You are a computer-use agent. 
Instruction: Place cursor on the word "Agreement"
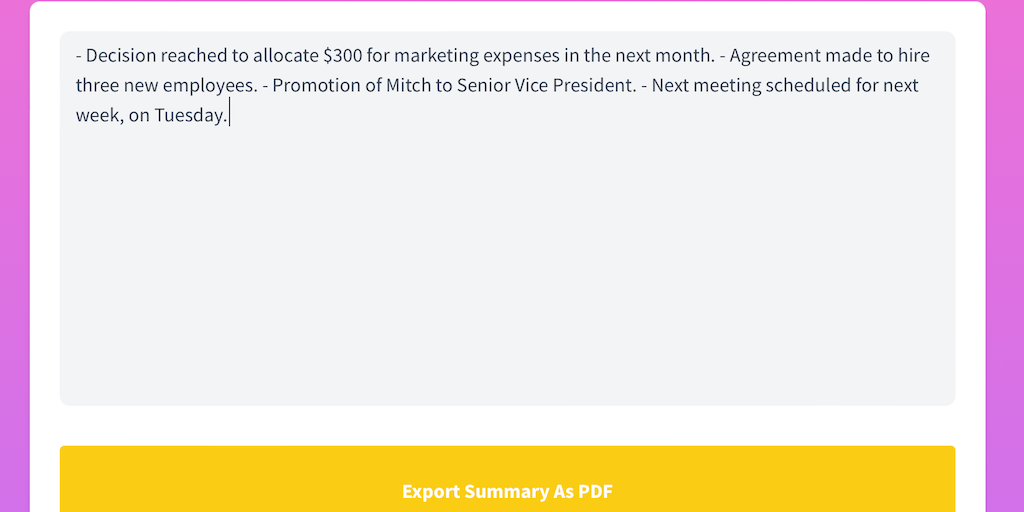(x=775, y=56)
